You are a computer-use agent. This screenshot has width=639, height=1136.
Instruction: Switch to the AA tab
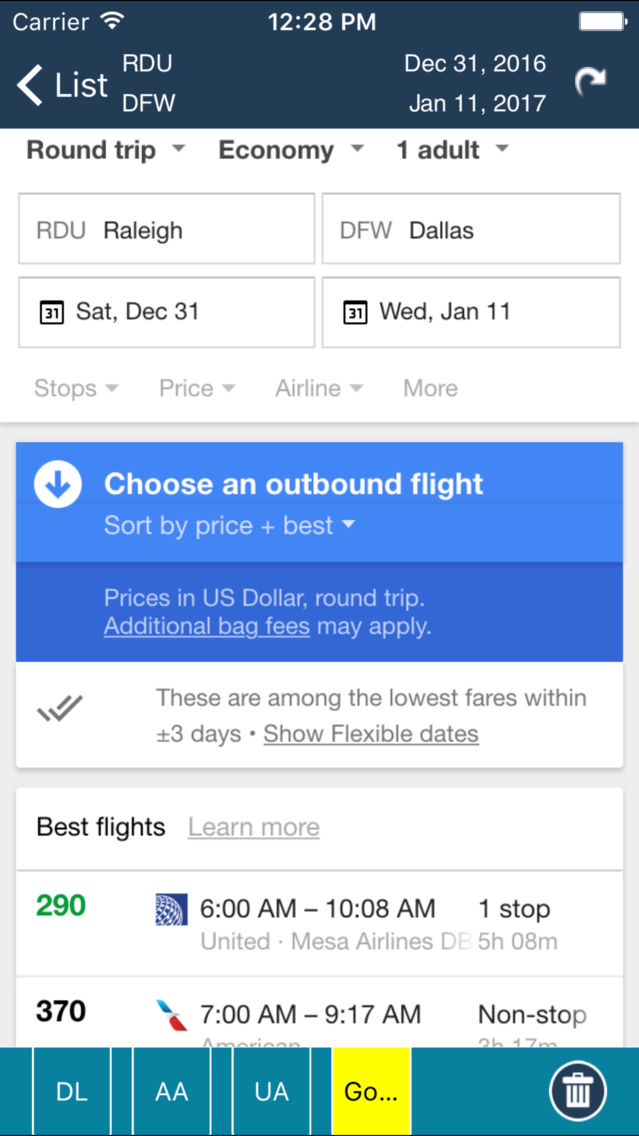tap(172, 1092)
